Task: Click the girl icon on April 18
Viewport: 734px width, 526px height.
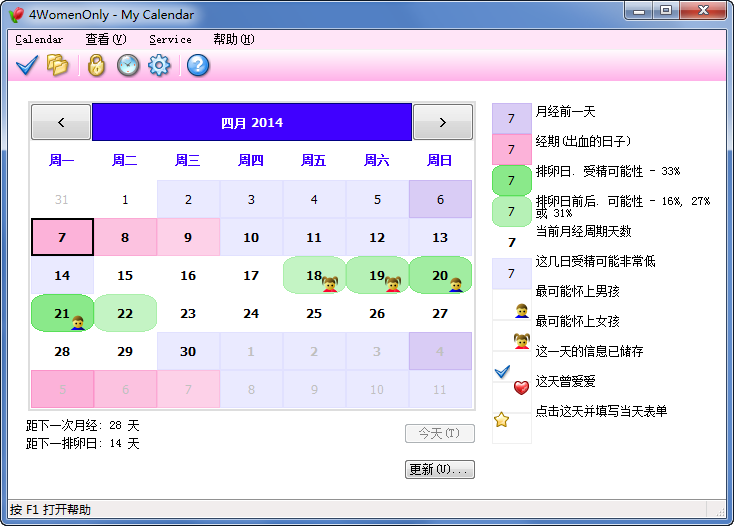Action: (330, 284)
